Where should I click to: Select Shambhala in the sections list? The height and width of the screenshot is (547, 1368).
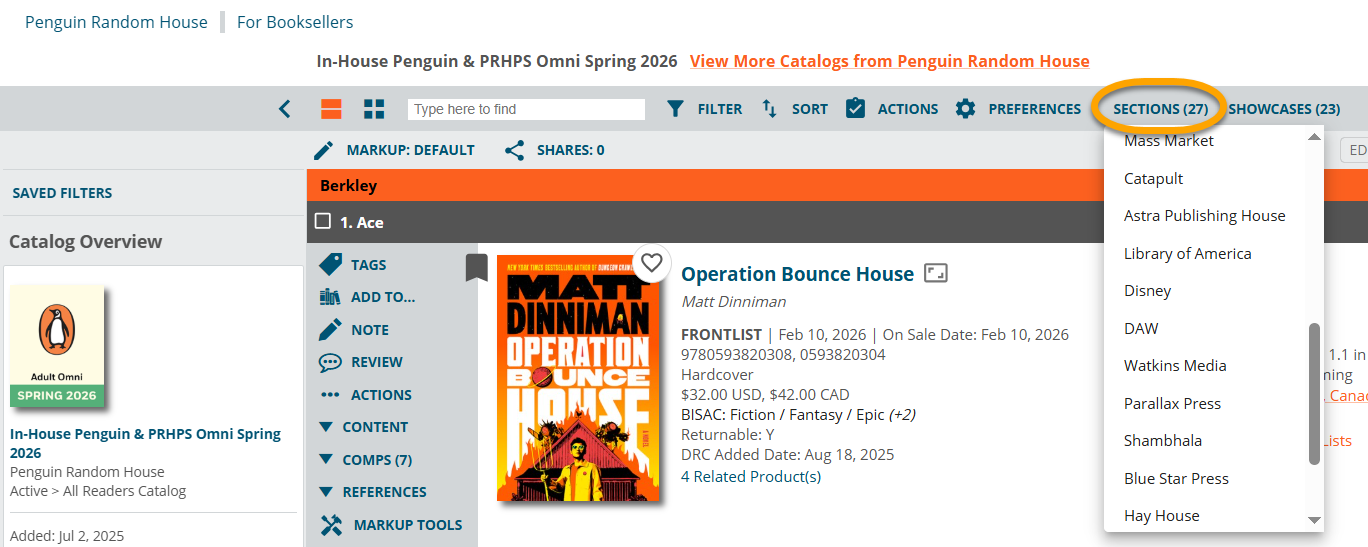tap(1163, 441)
